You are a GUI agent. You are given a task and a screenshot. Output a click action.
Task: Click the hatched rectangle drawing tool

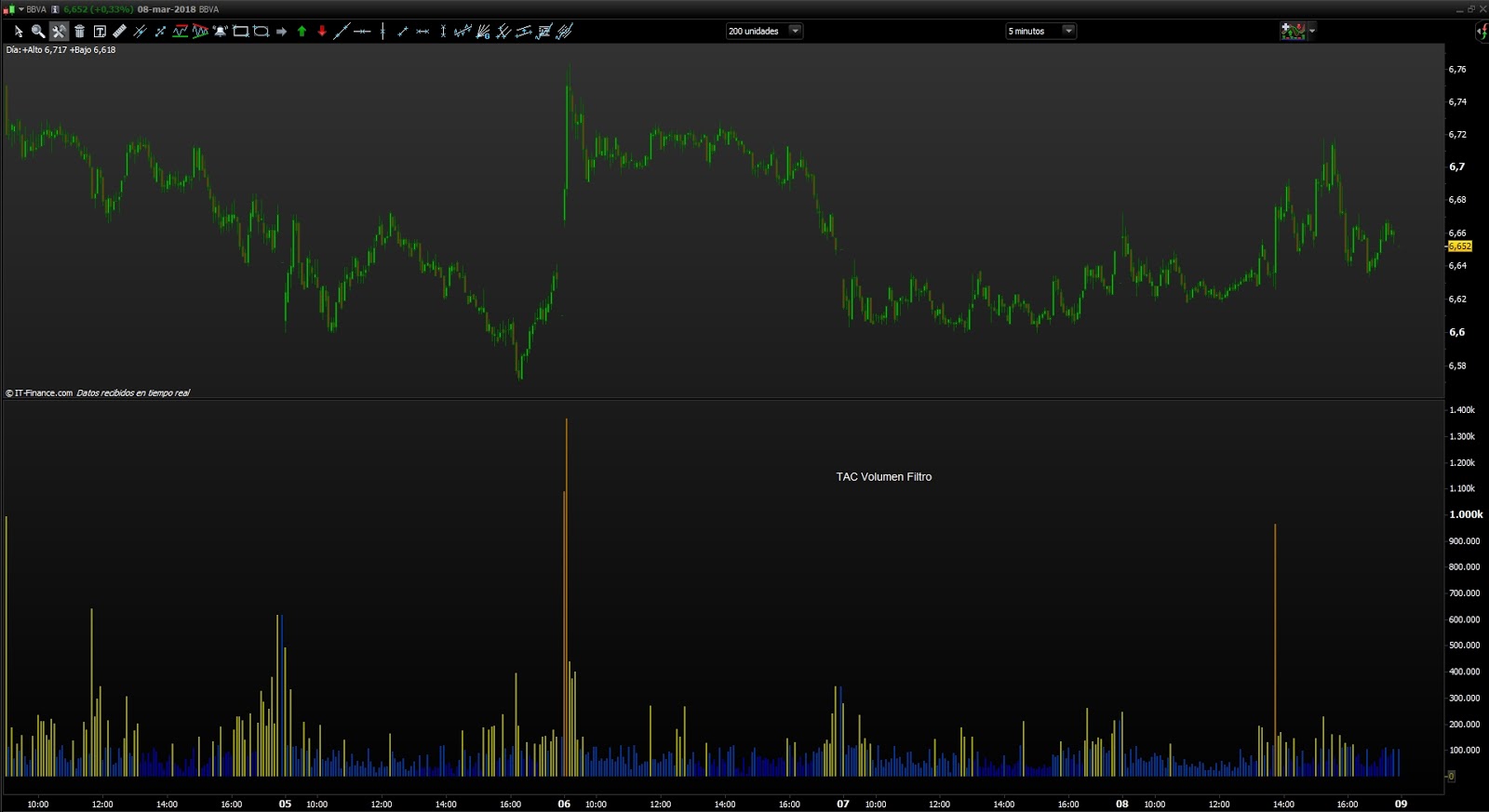tap(544, 32)
